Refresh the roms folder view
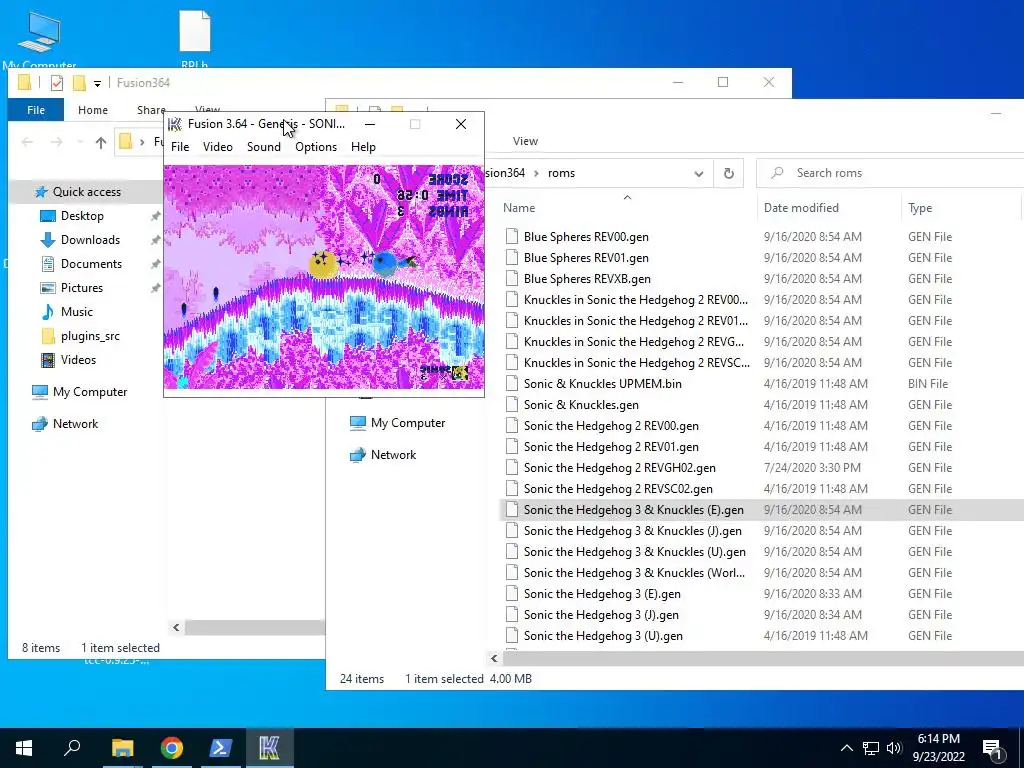 [729, 174]
